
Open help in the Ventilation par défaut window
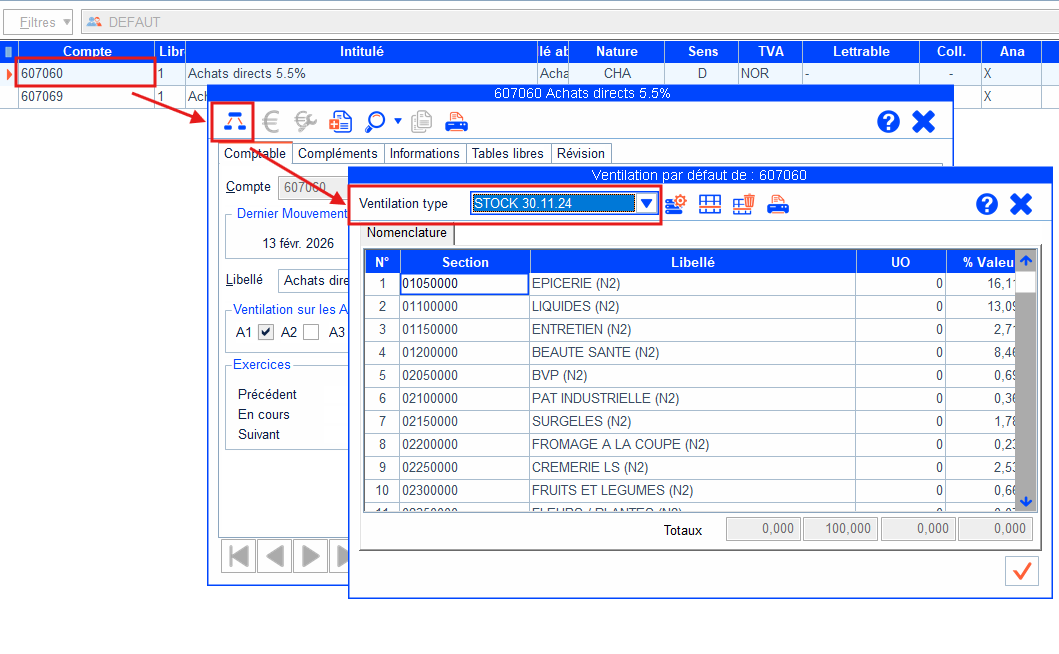coord(986,204)
